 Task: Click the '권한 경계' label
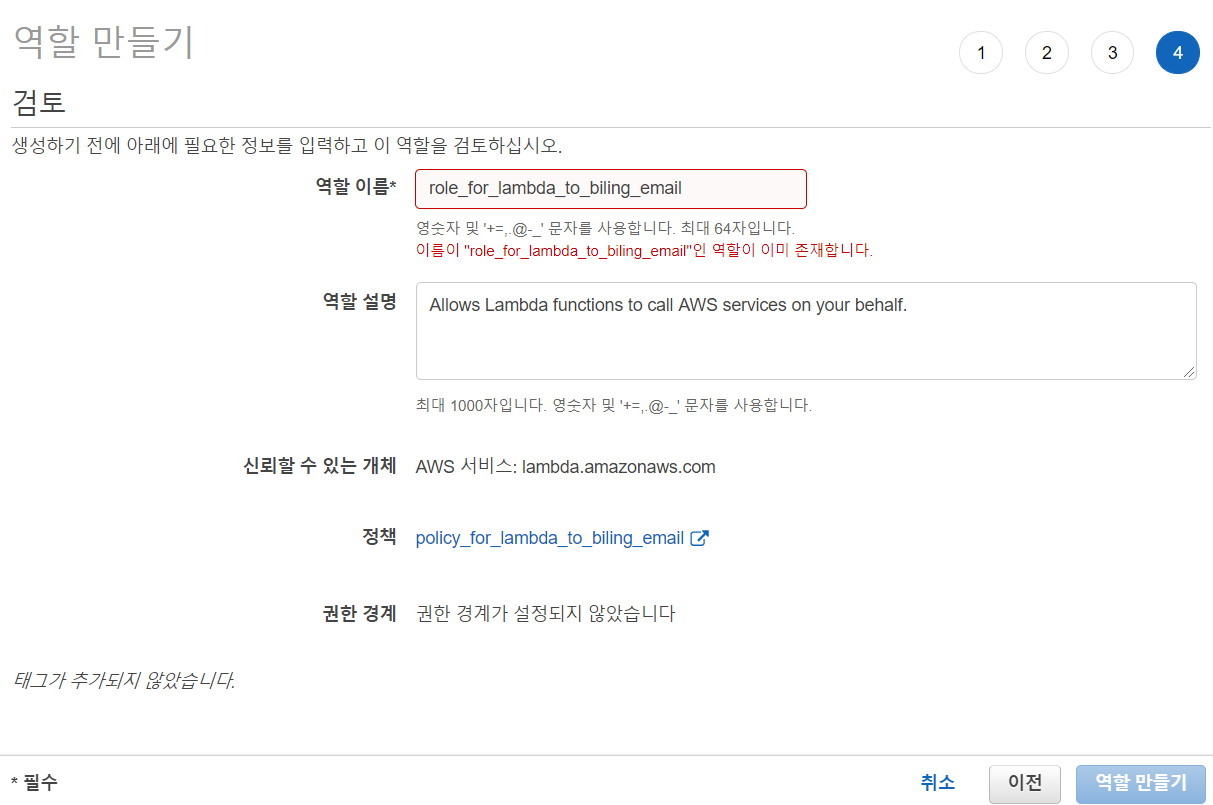360,613
